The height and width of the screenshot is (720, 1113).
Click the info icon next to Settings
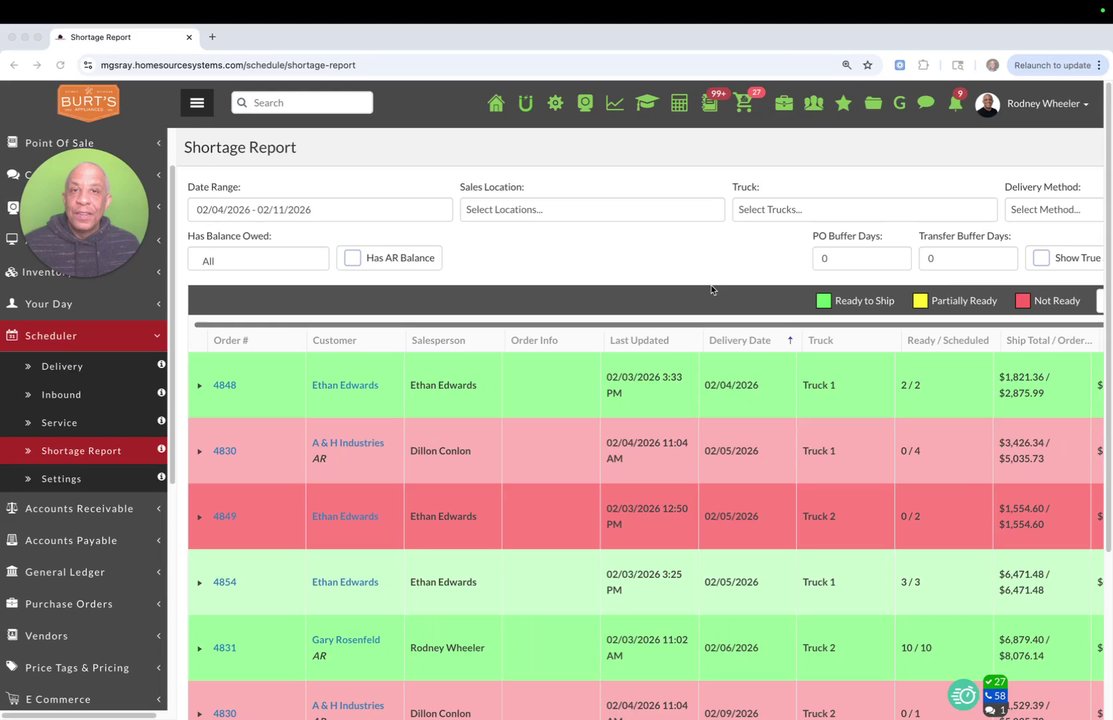[x=161, y=477]
